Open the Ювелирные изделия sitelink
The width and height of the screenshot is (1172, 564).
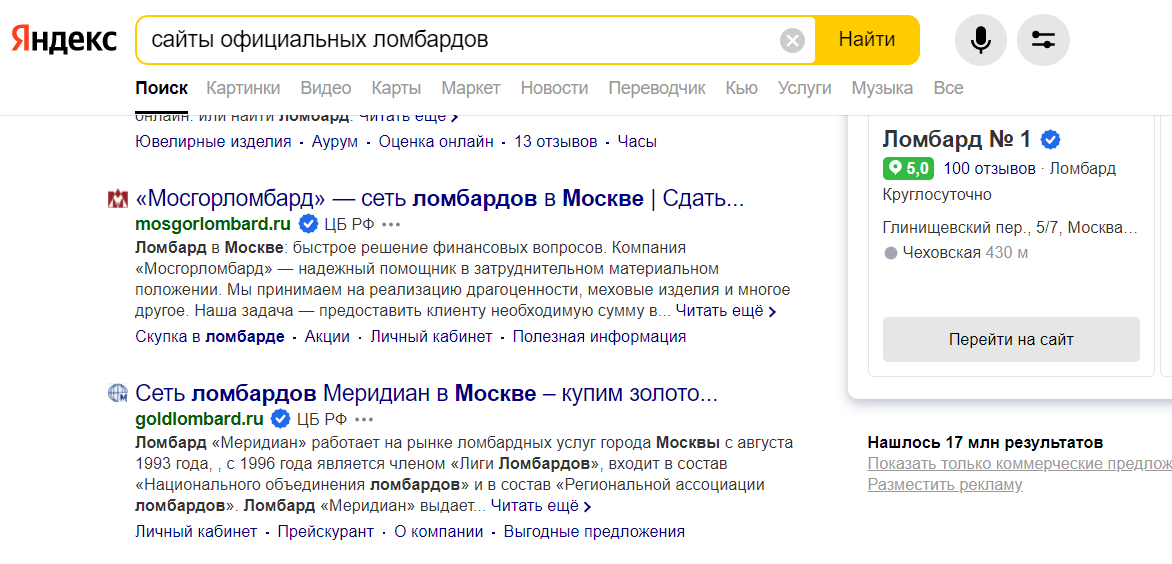coord(213,142)
